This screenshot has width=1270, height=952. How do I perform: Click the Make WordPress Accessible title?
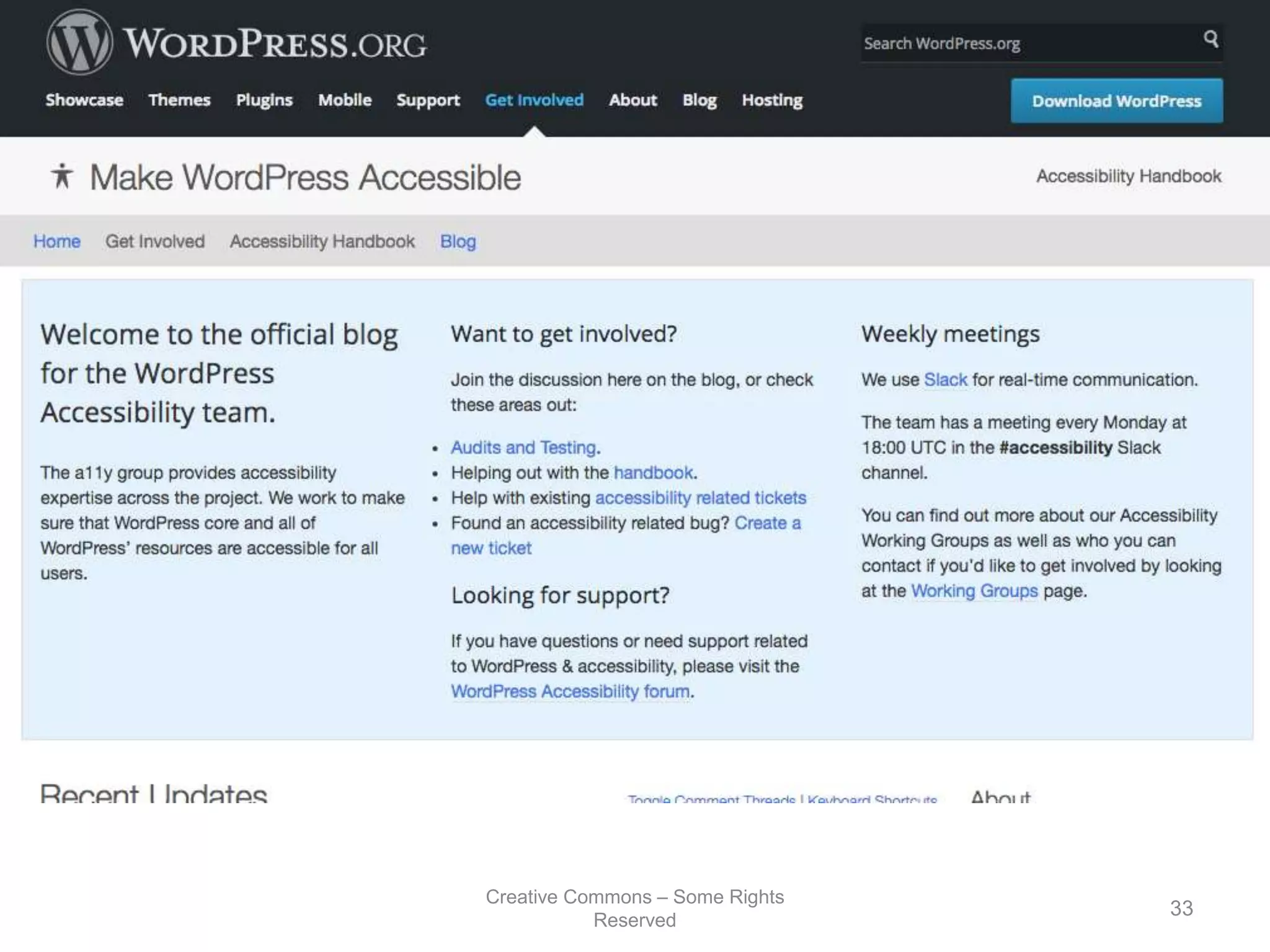click(305, 177)
